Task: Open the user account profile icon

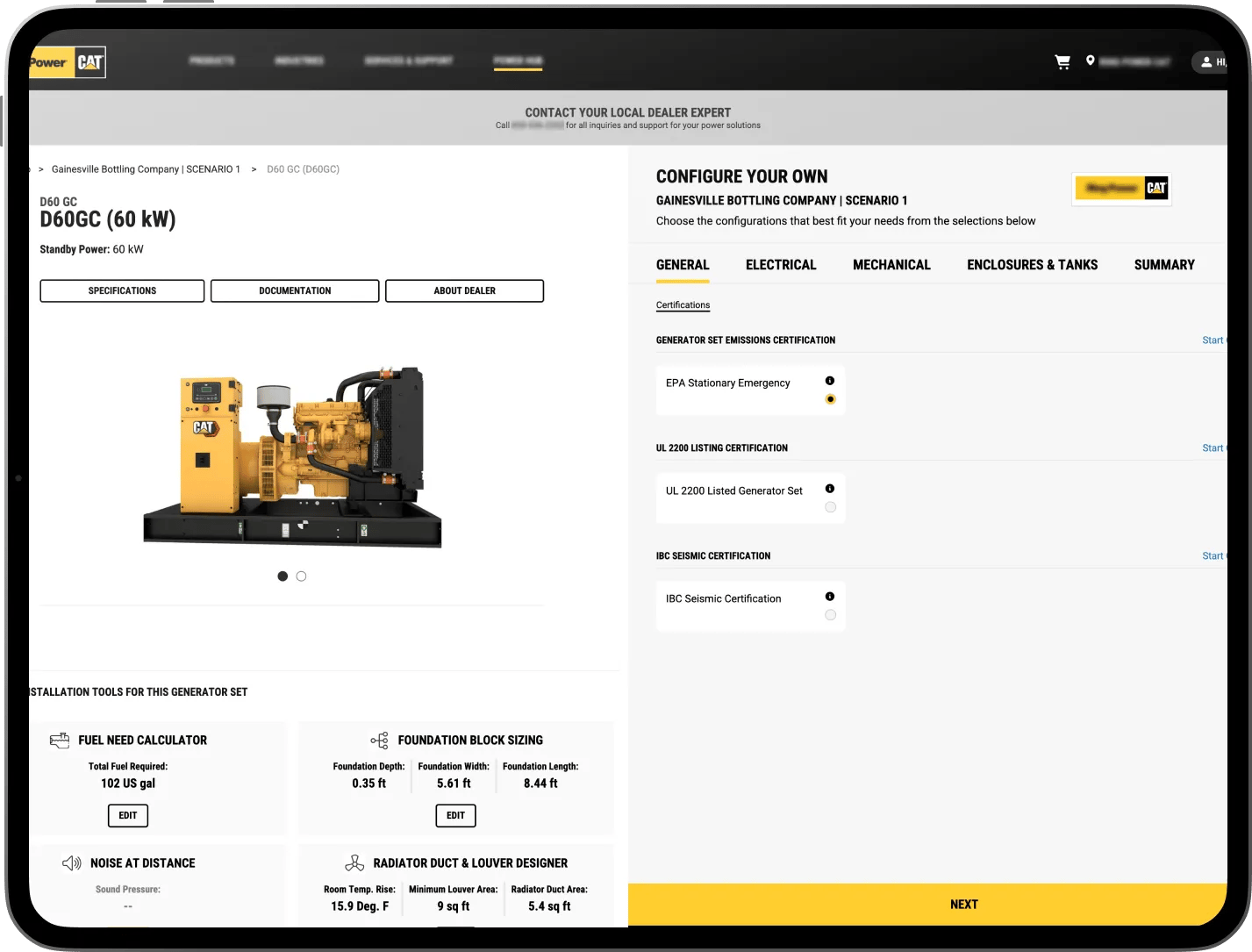Action: tap(1206, 61)
